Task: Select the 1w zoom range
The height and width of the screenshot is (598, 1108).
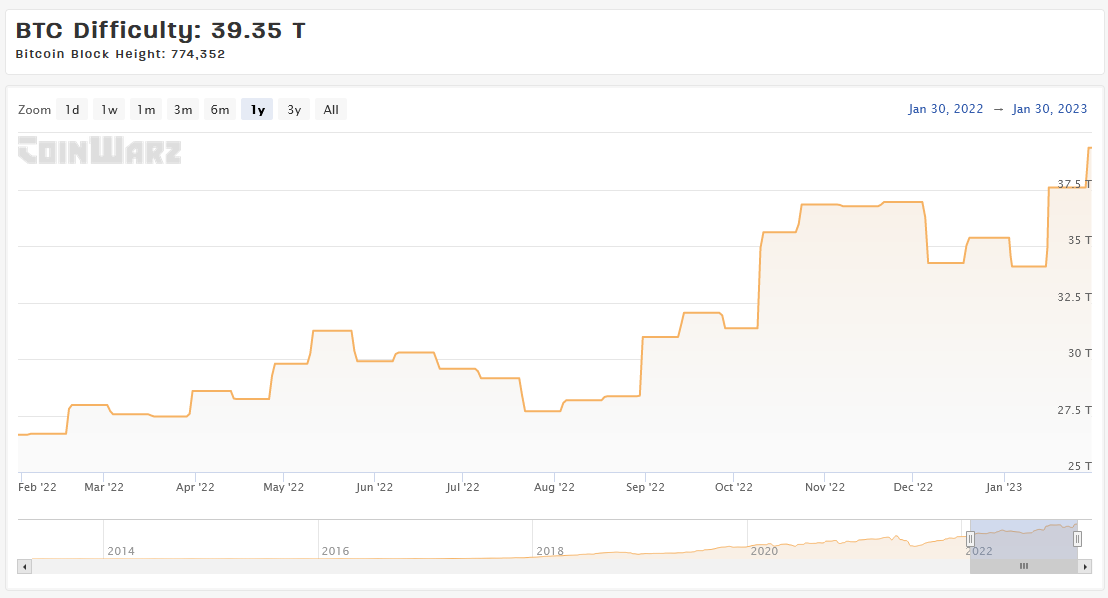Action: [109, 110]
